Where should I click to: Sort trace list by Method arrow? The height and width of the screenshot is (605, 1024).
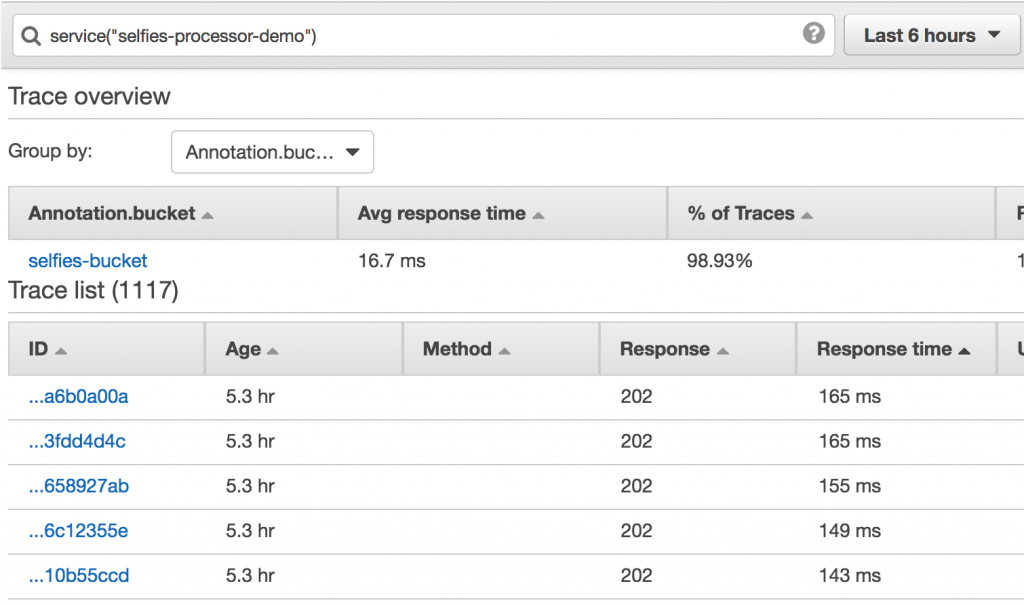(x=504, y=352)
